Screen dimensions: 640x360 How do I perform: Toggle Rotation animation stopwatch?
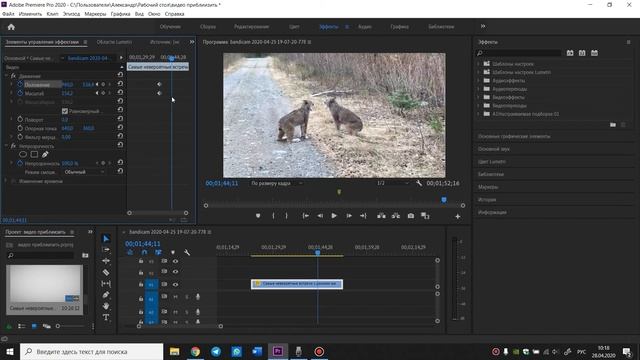coord(20,120)
